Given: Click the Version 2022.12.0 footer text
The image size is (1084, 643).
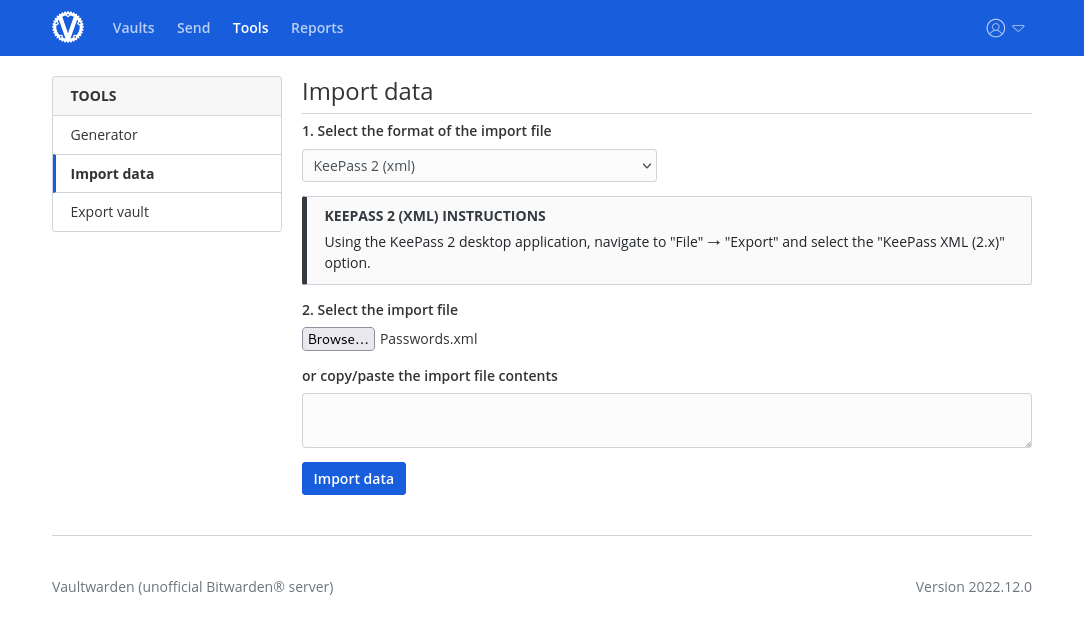Looking at the screenshot, I should tap(973, 587).
